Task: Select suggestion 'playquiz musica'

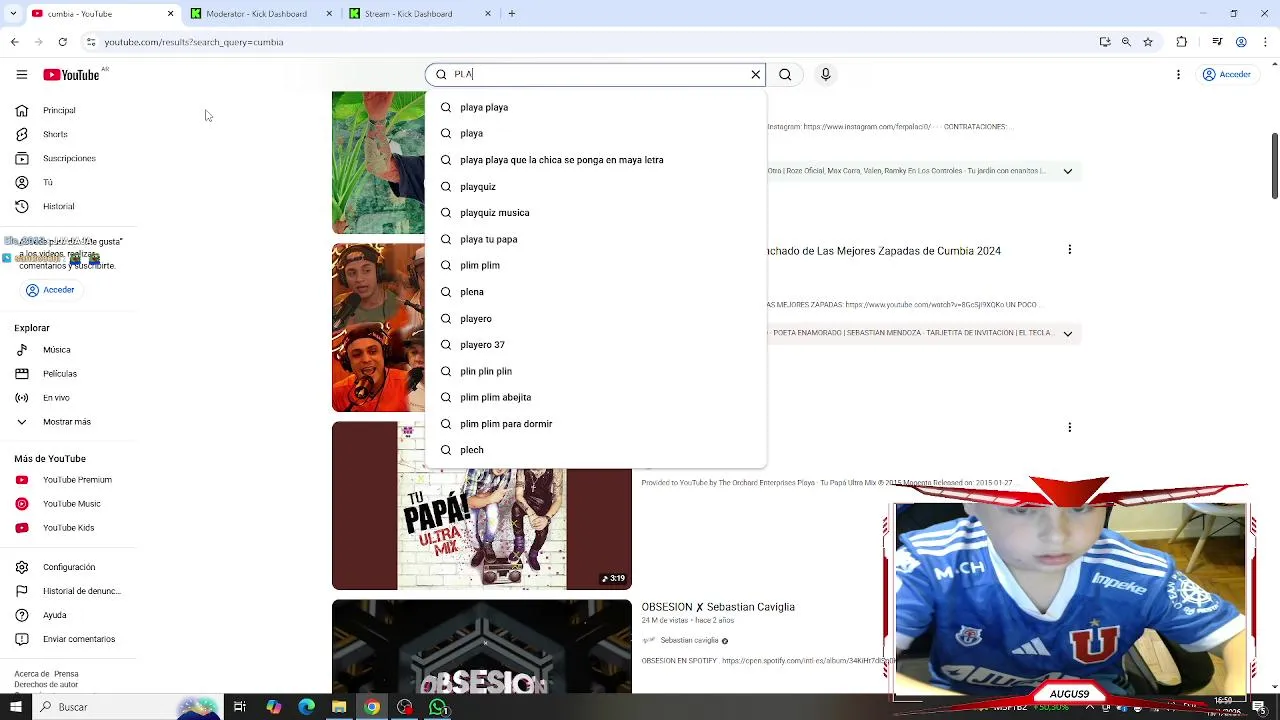Action: point(596,213)
